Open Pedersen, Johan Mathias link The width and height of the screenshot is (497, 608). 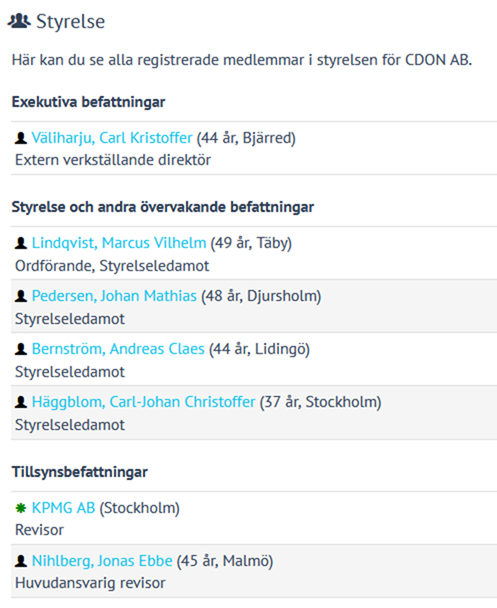click(114, 296)
